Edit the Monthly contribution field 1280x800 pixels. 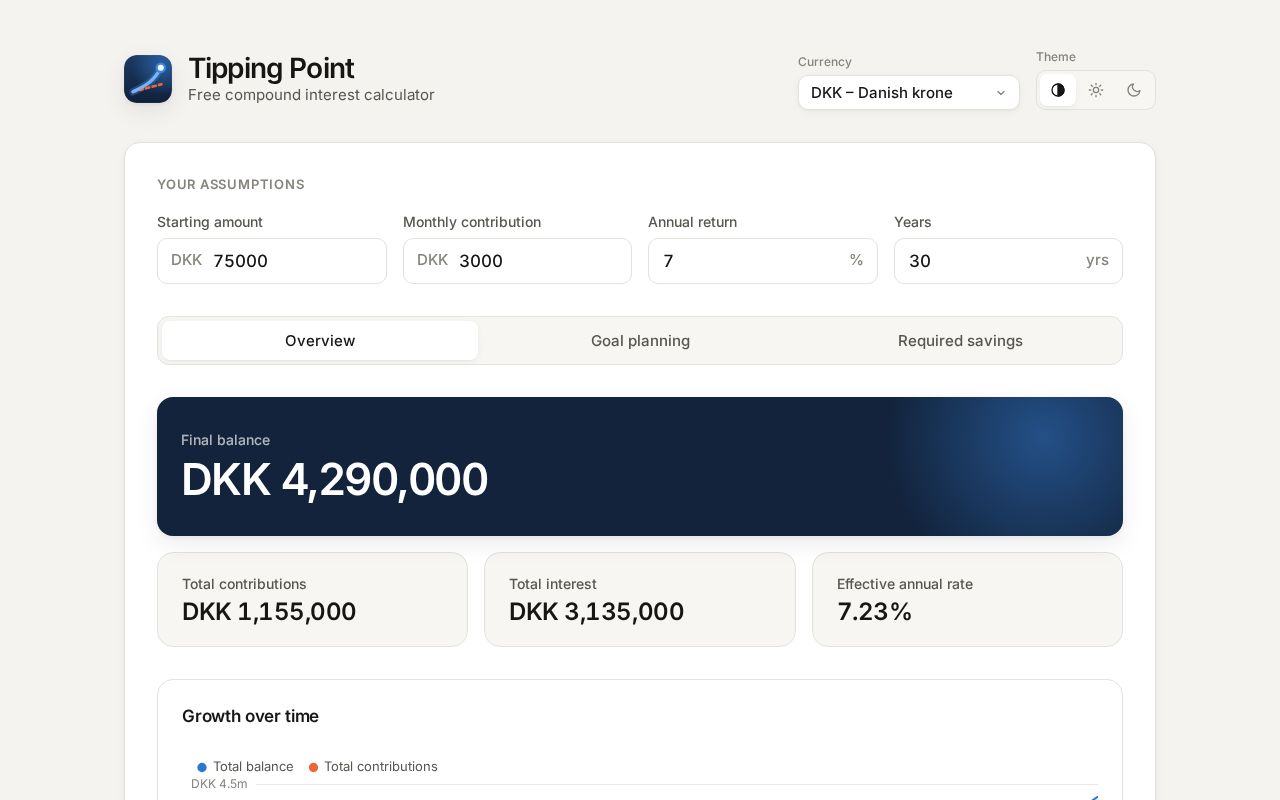pyautogui.click(x=517, y=261)
